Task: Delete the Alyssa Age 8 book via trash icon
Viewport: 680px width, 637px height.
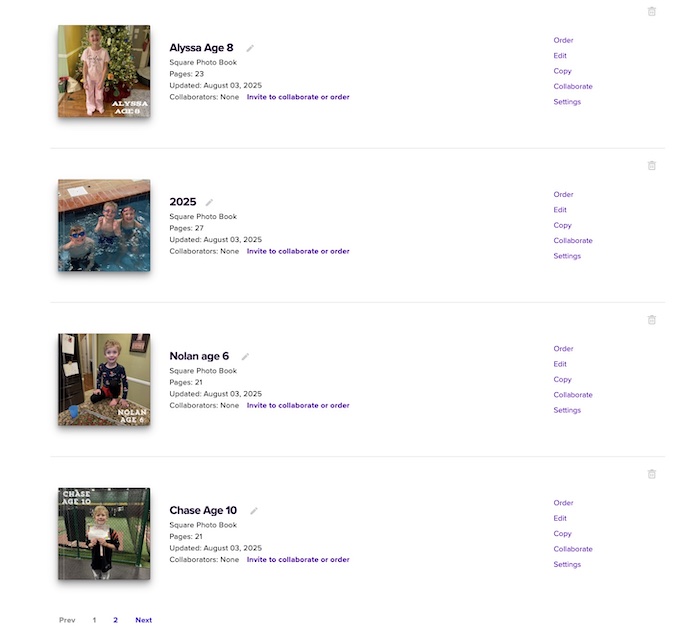Action: coord(652,11)
